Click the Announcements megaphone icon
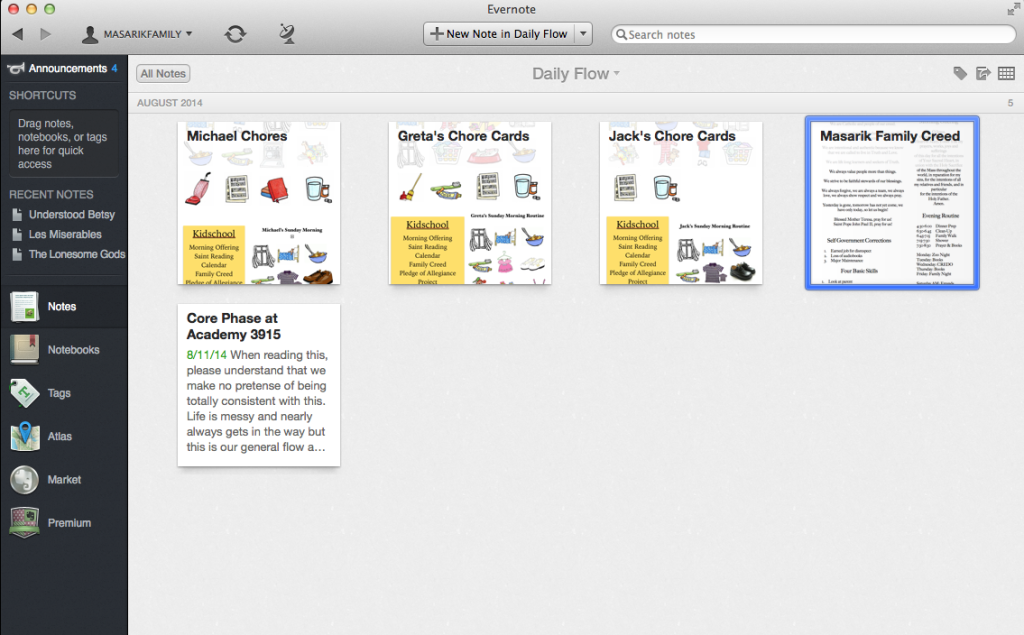Image resolution: width=1024 pixels, height=635 pixels. pos(16,68)
